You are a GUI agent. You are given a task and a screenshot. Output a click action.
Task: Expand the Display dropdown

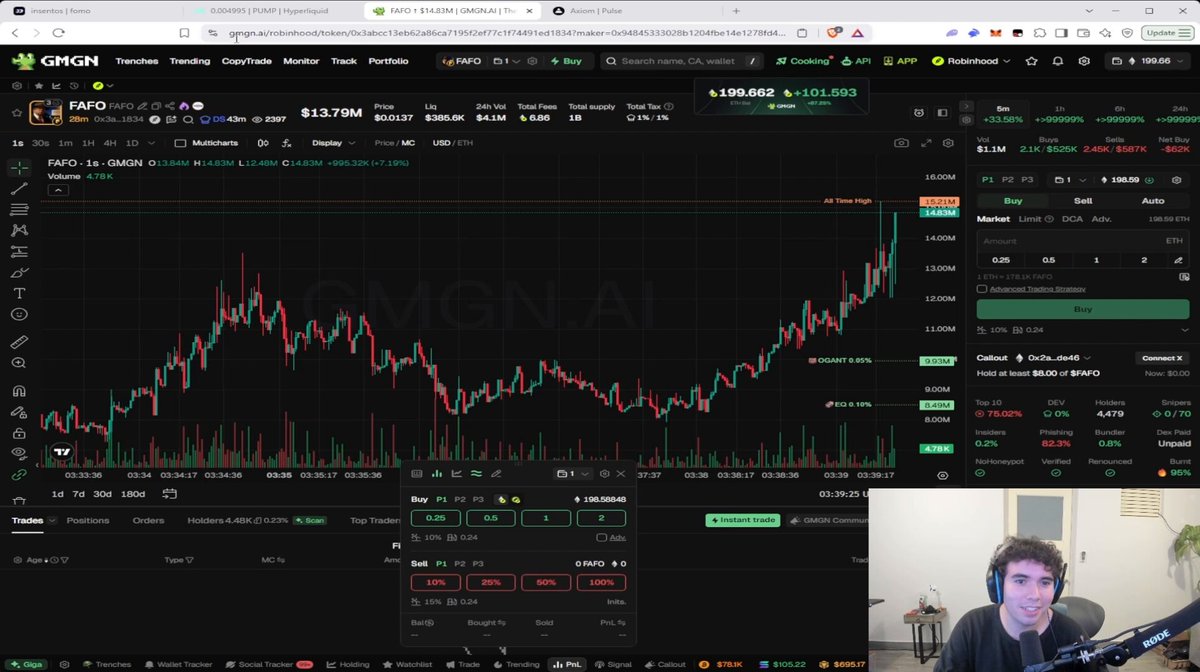tap(333, 143)
